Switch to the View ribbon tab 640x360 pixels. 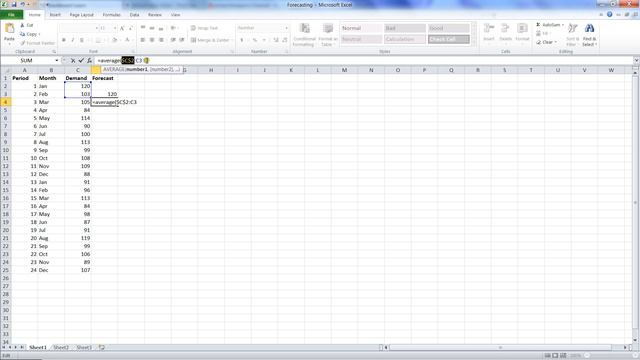176,15
